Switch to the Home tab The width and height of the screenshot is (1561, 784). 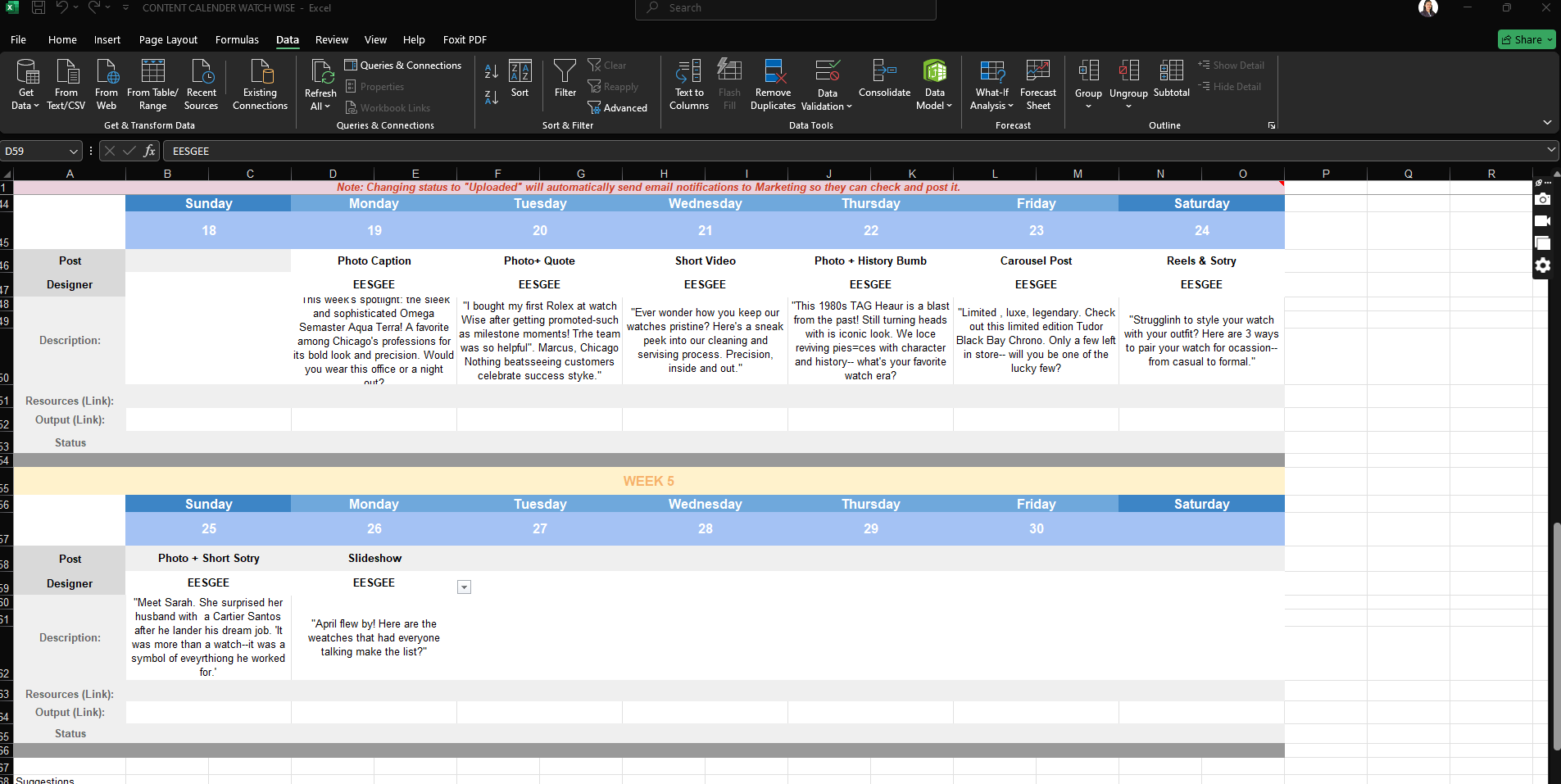[62, 39]
